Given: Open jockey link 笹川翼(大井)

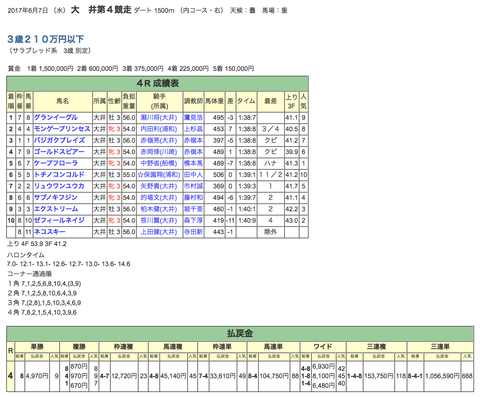Looking at the screenshot, I should (159, 220).
